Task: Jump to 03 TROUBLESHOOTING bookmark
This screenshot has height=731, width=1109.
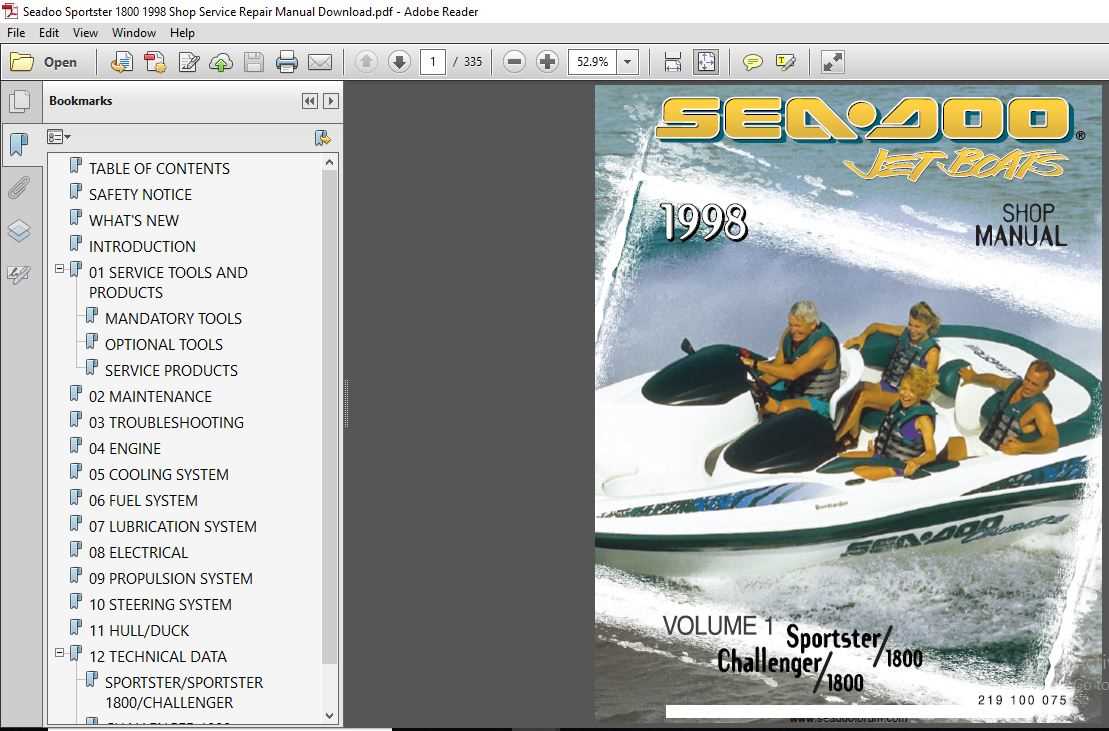Action: tap(166, 423)
